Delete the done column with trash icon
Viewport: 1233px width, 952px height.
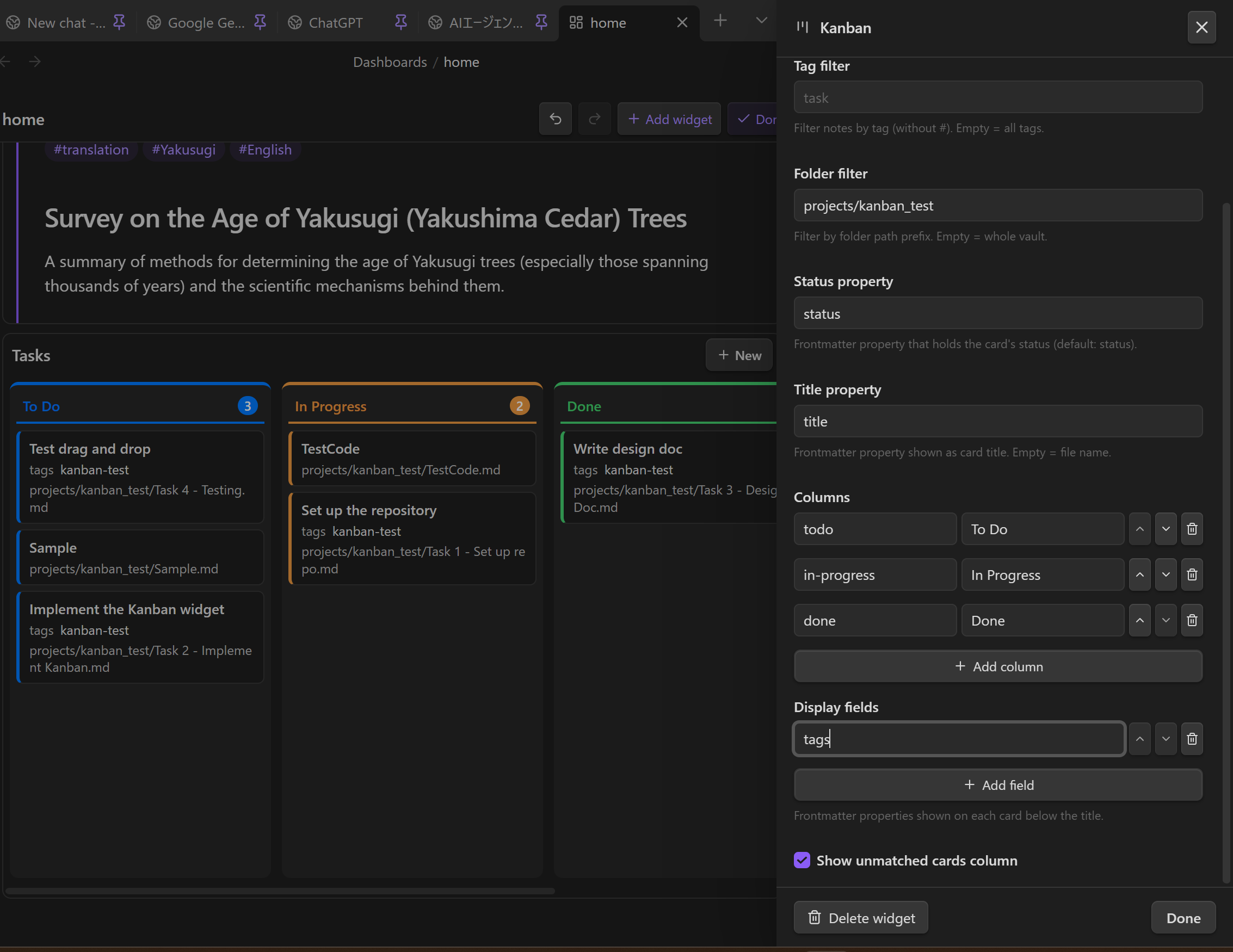pyautogui.click(x=1192, y=620)
